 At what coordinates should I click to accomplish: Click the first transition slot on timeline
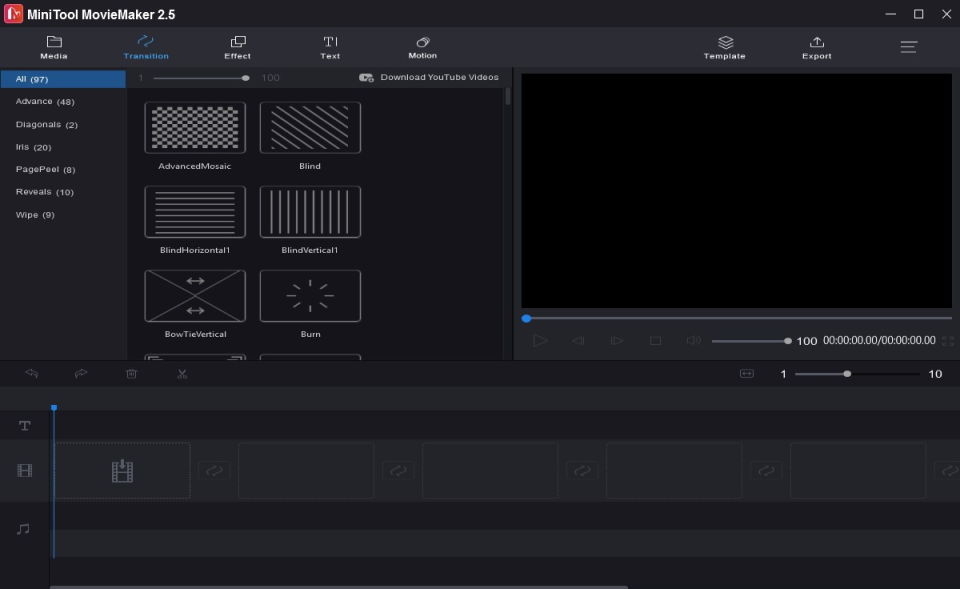point(214,470)
